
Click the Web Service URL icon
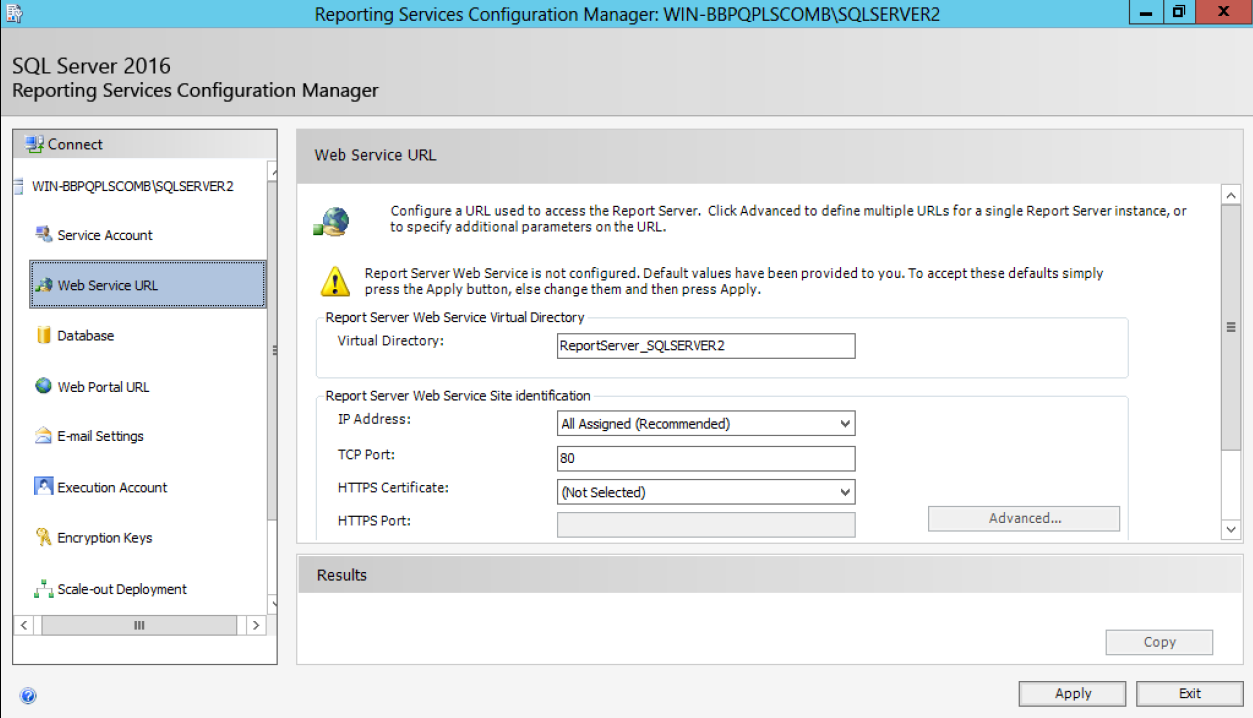click(x=44, y=285)
